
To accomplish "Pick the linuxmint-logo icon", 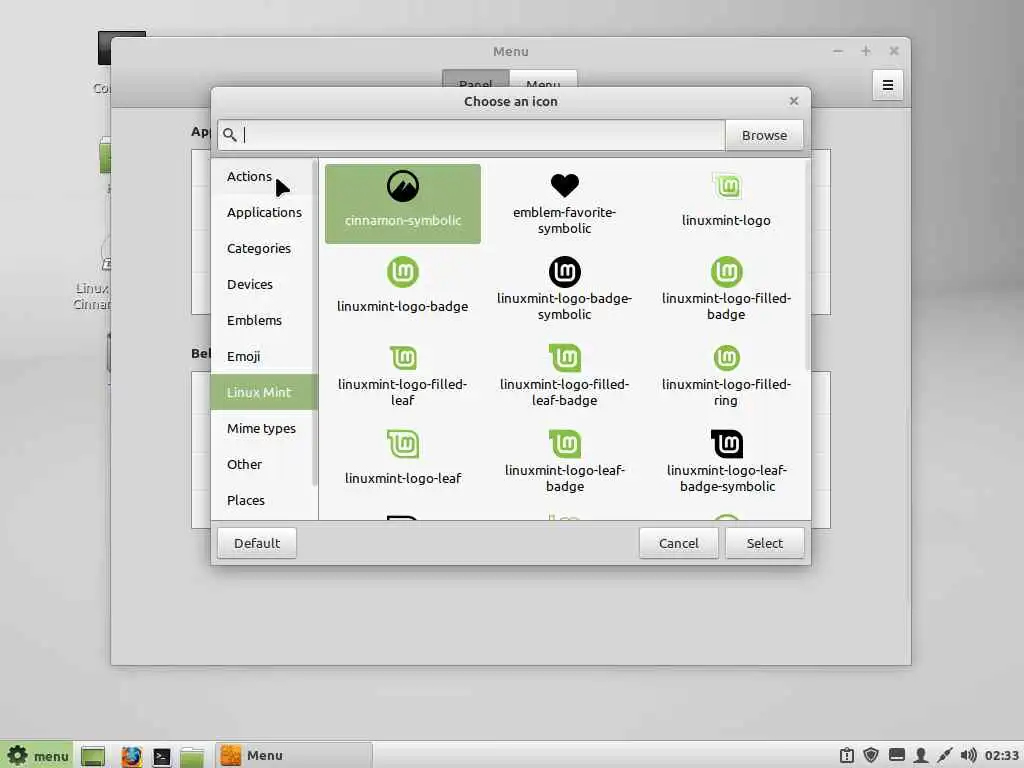I will (726, 204).
